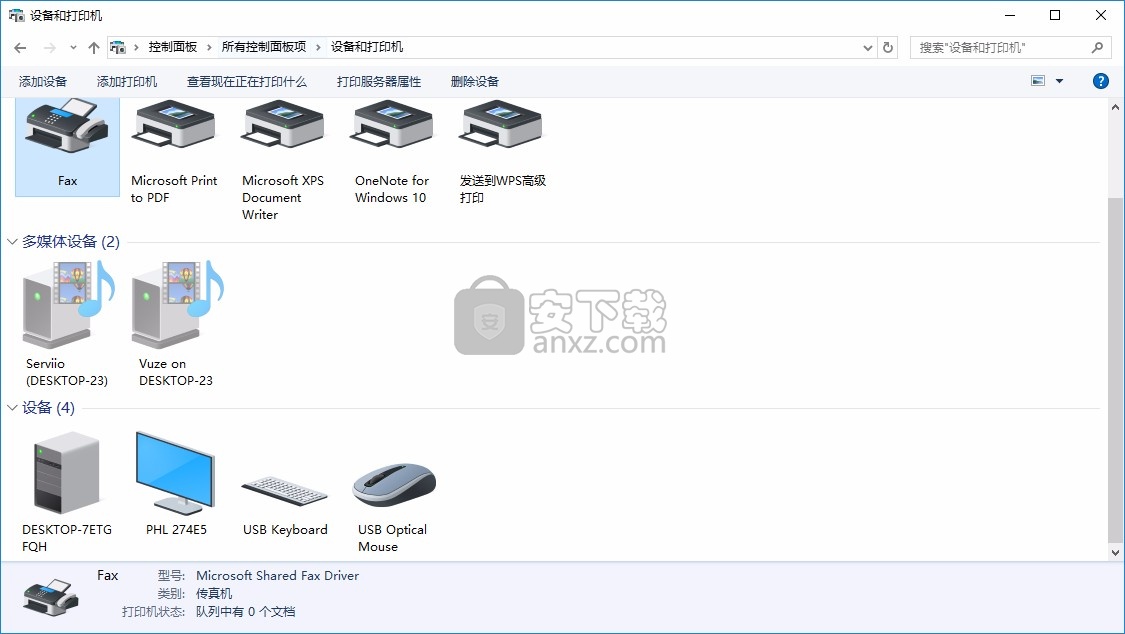Screen dimensions: 1125x634
Task: Open the address bar history dropdown
Action: 867,47
